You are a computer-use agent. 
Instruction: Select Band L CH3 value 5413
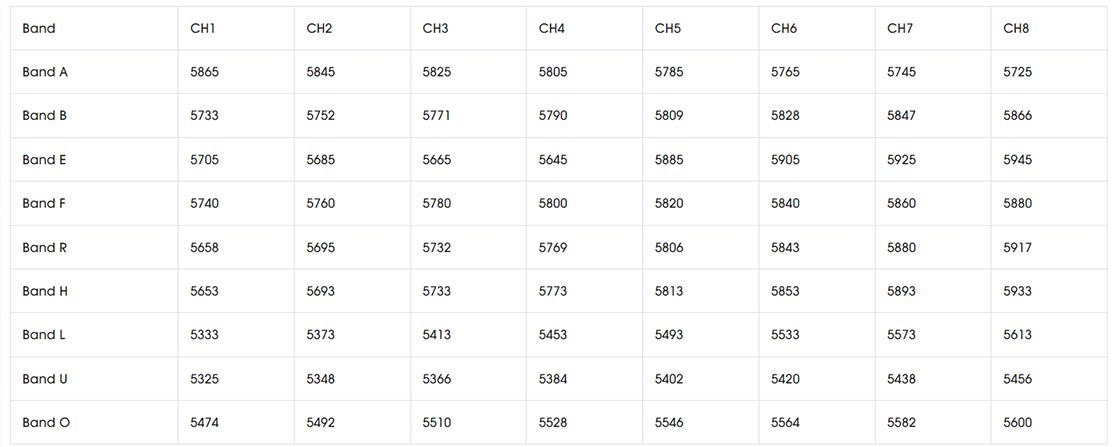point(436,335)
